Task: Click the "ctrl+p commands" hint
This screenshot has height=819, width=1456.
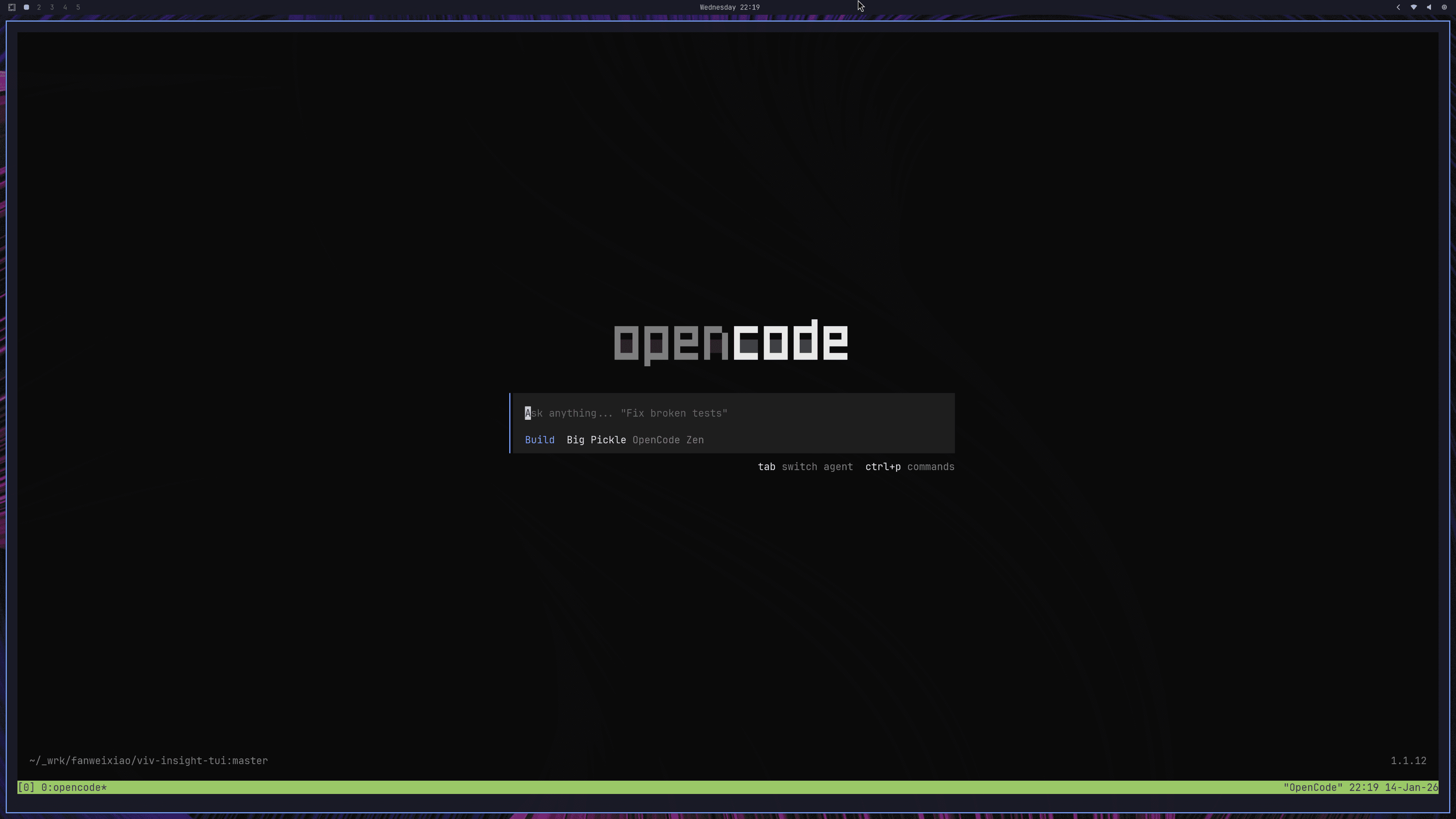Action: [x=910, y=467]
